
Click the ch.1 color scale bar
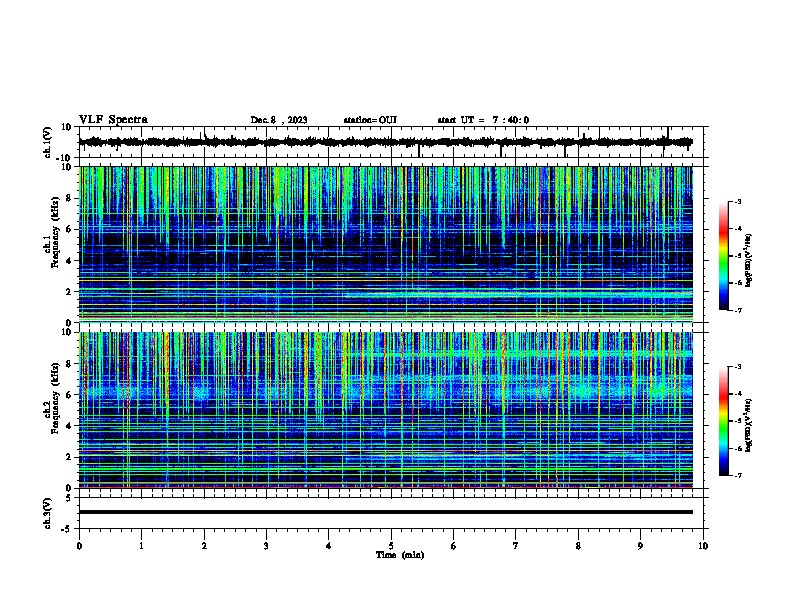click(723, 256)
